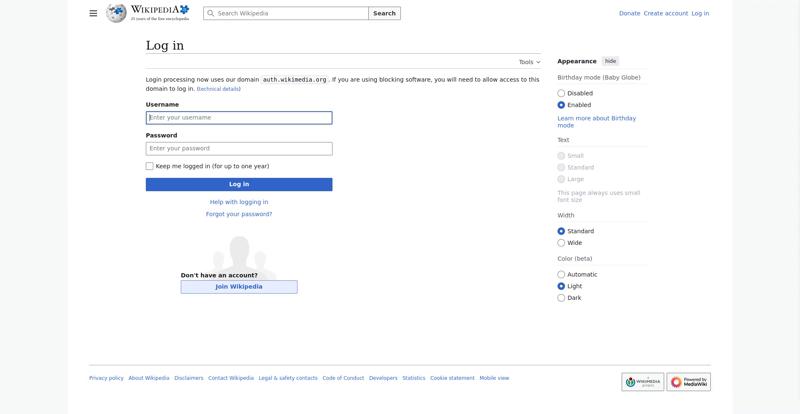
Task: Open the hamburger main menu icon
Action: [93, 13]
